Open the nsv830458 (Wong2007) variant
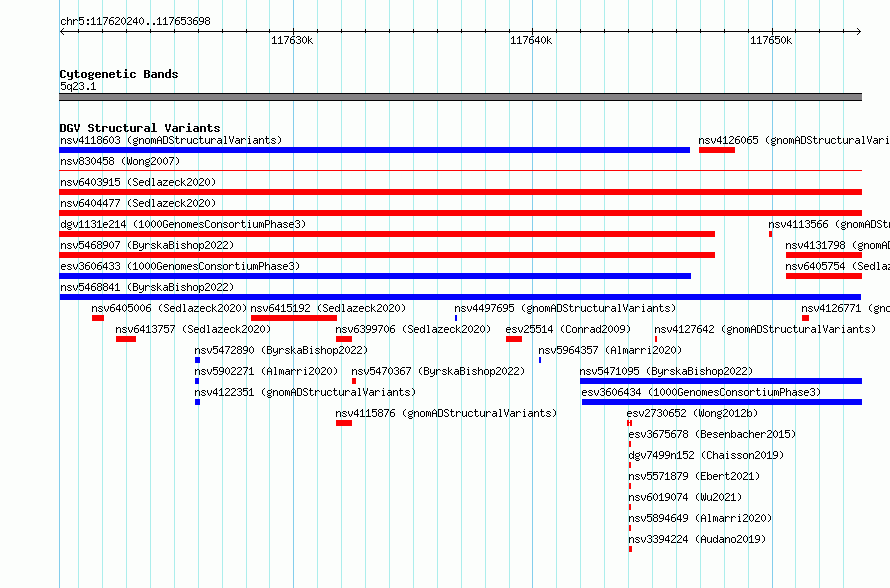The image size is (890, 588). click(x=120, y=161)
